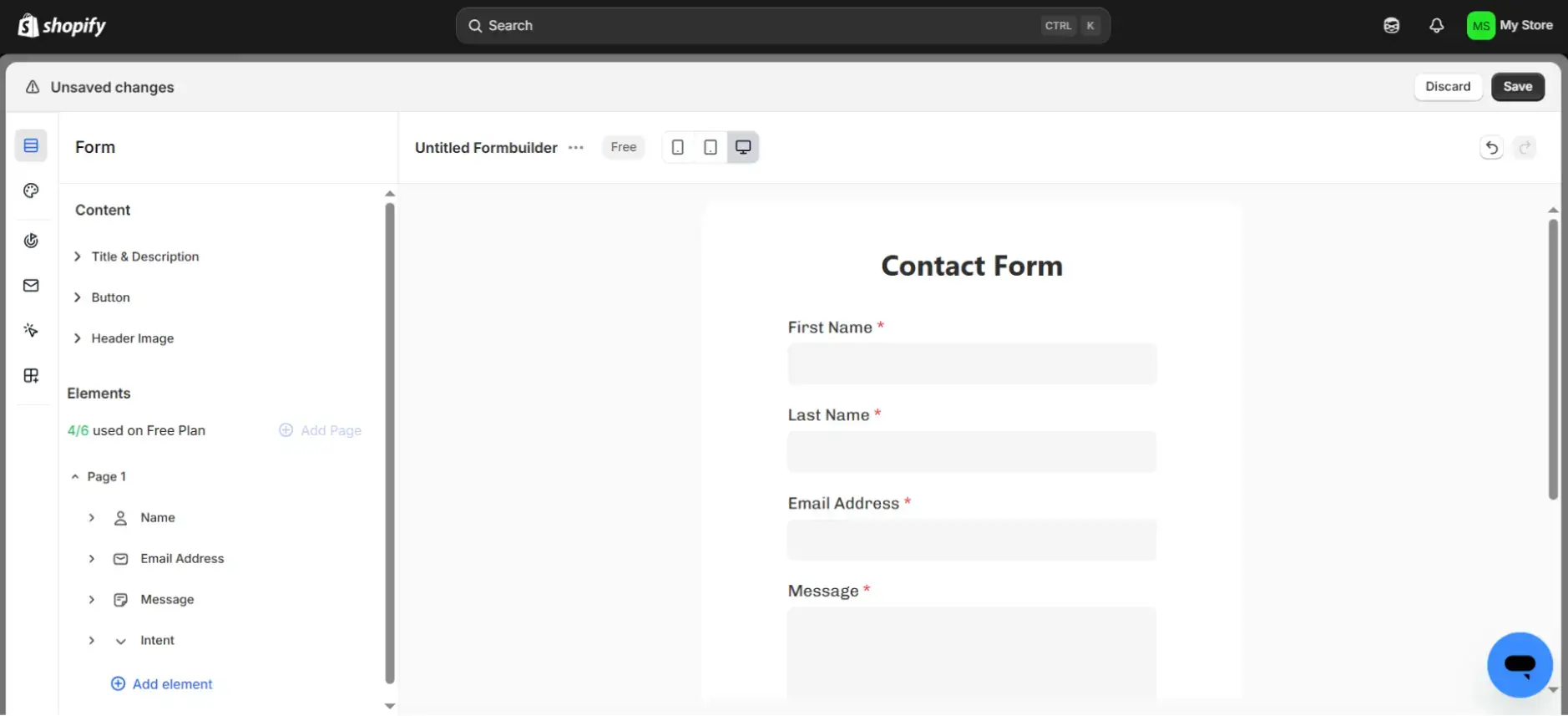
Task: Open the analytics chart sidebar icon
Action: (31, 241)
